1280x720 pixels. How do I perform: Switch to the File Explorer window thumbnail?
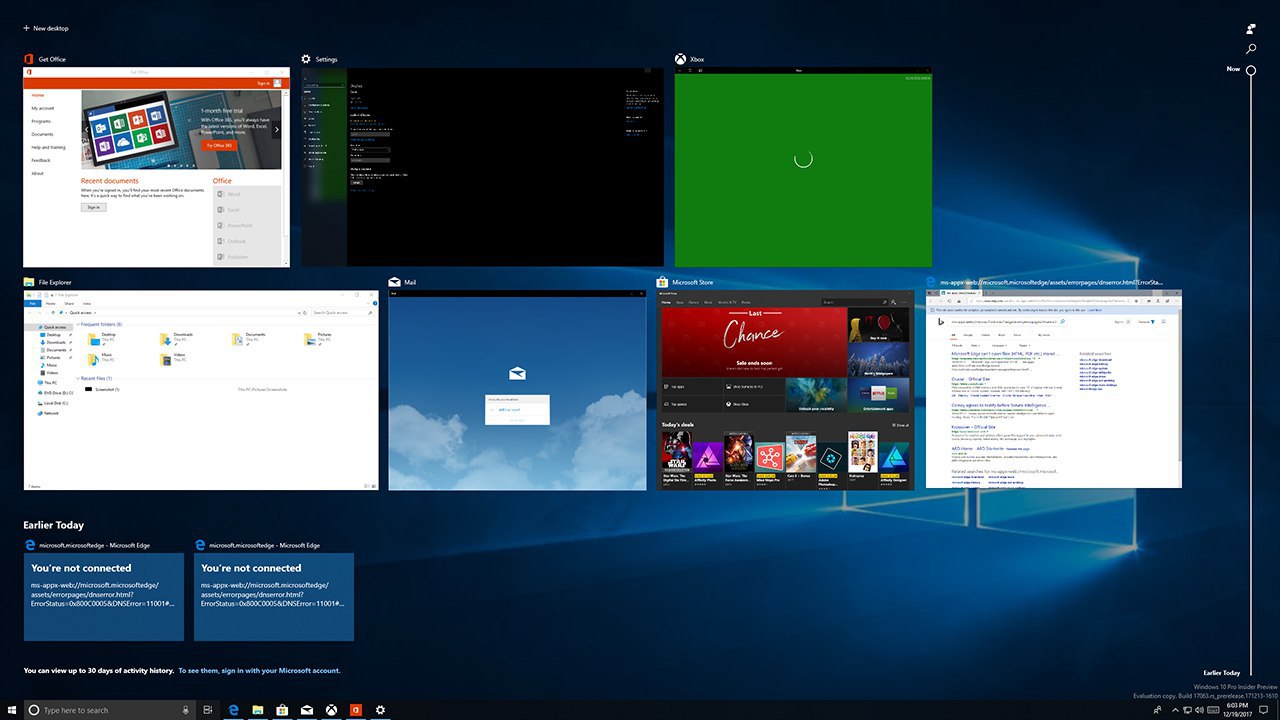[x=202, y=390]
